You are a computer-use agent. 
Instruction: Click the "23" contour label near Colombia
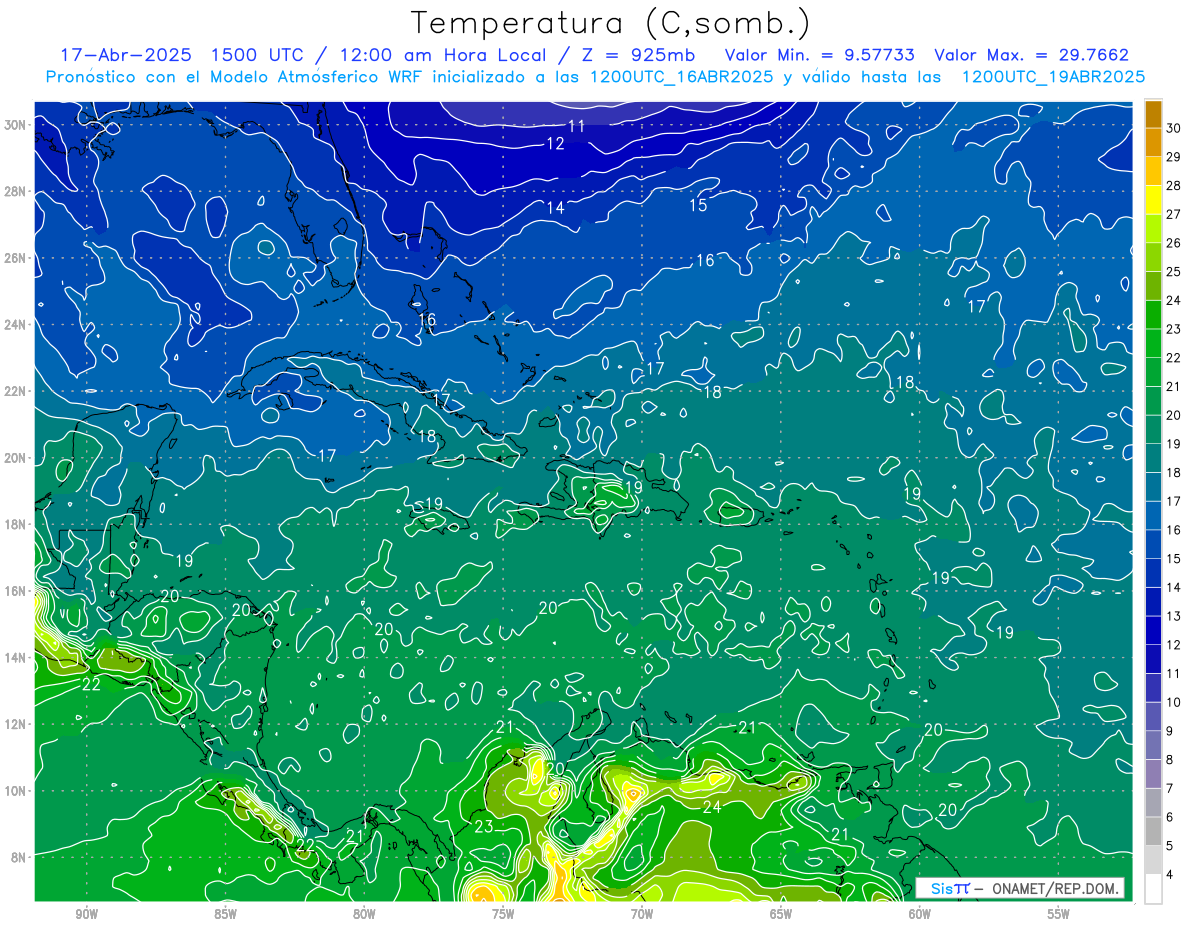coord(484,827)
